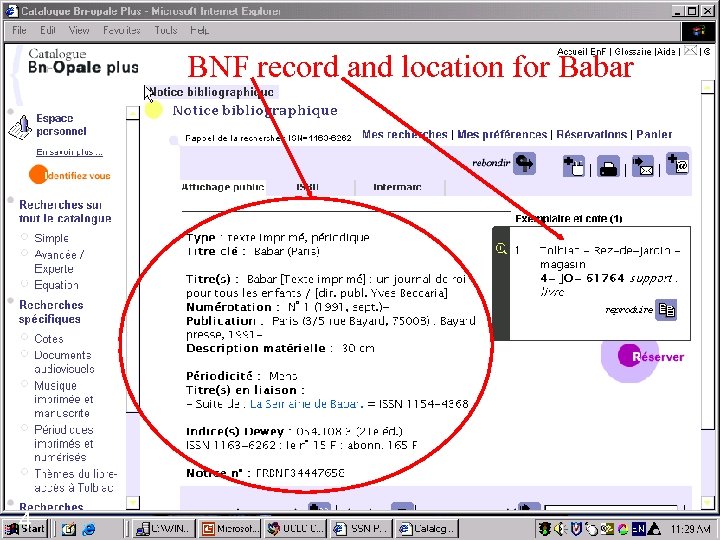Select the Avancée / Experte search option
720x540 pixels.
pyautogui.click(x=25, y=253)
